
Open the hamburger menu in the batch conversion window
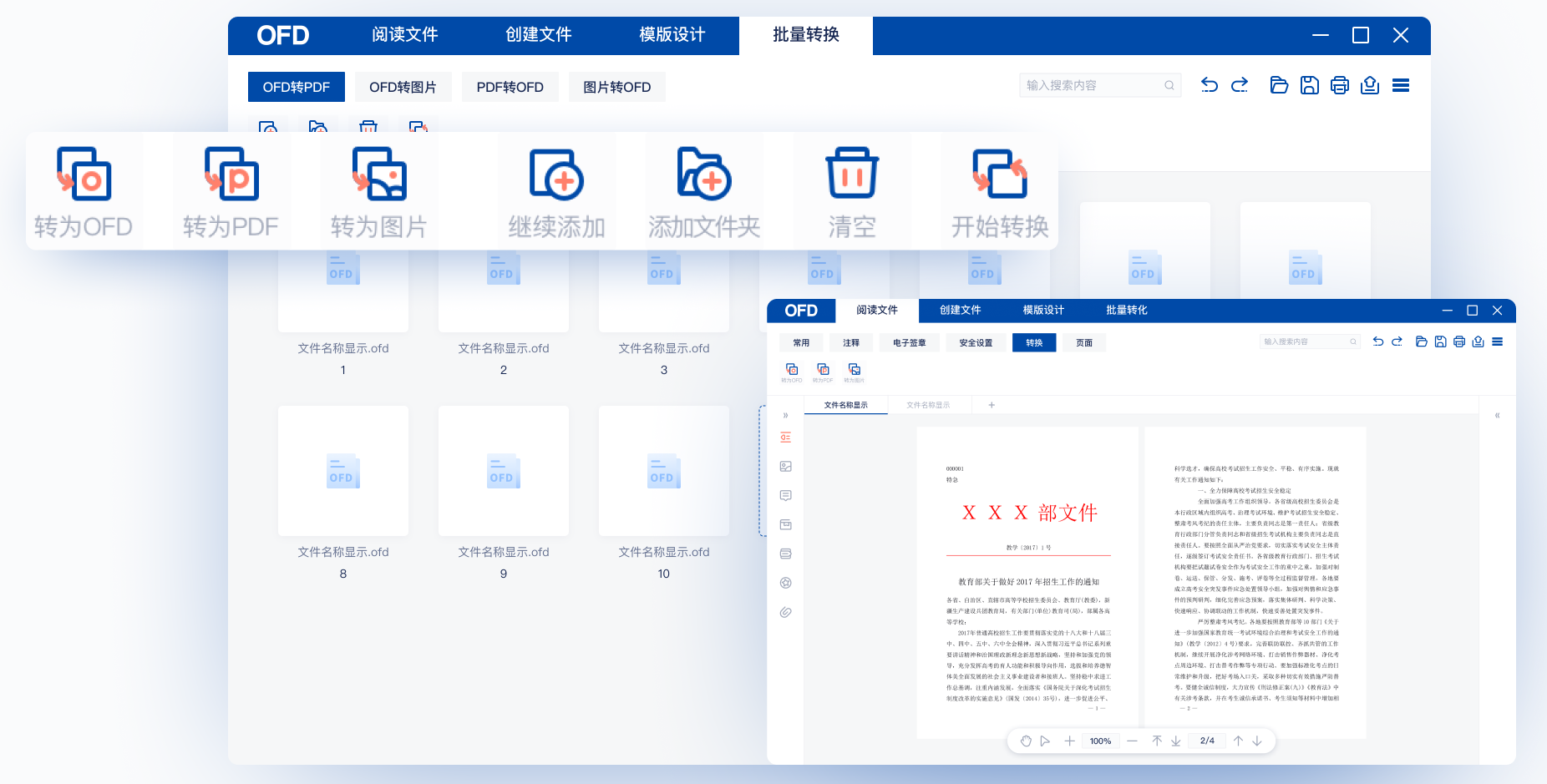click(x=1401, y=85)
